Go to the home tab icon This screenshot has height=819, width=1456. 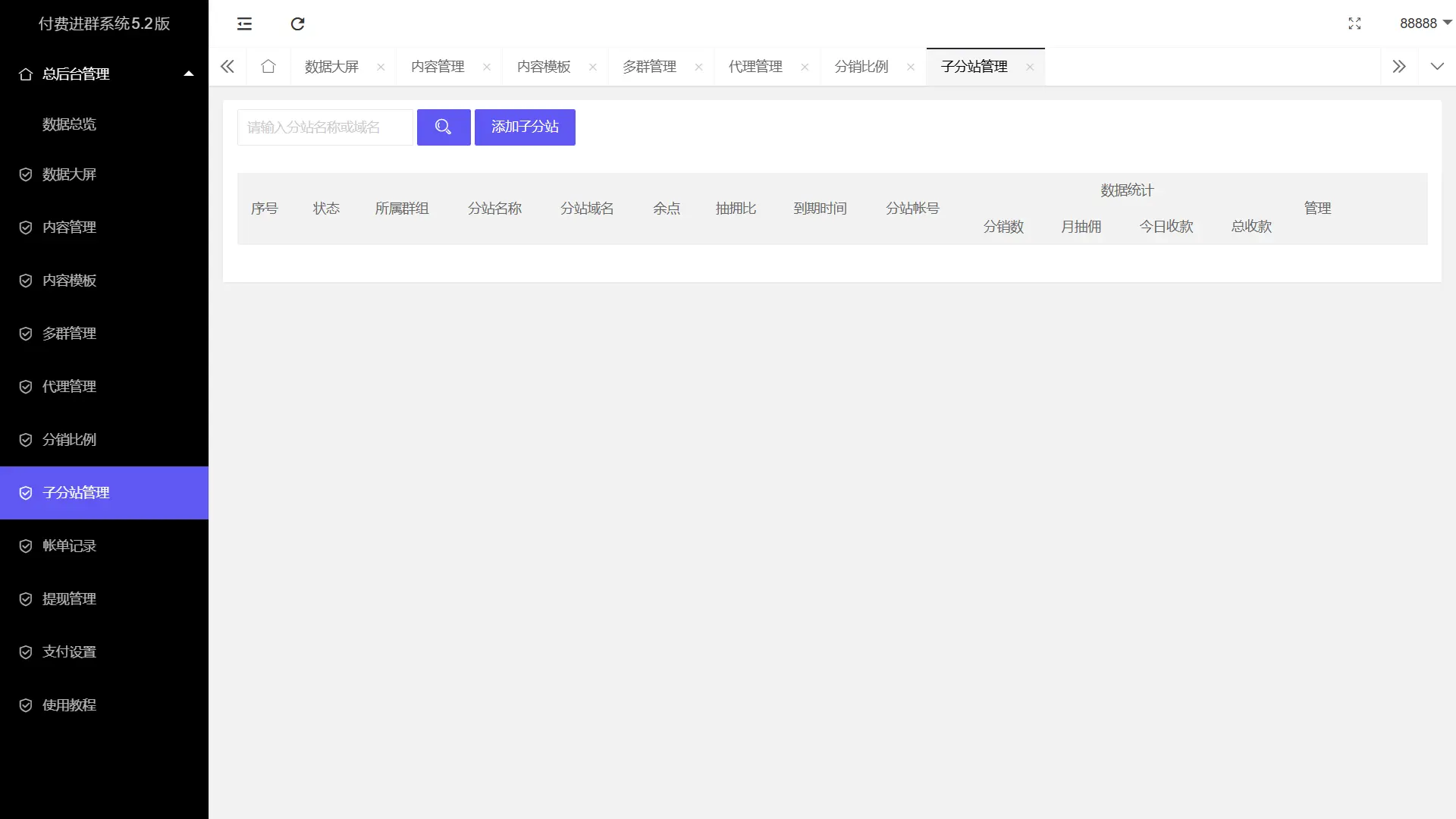268,67
